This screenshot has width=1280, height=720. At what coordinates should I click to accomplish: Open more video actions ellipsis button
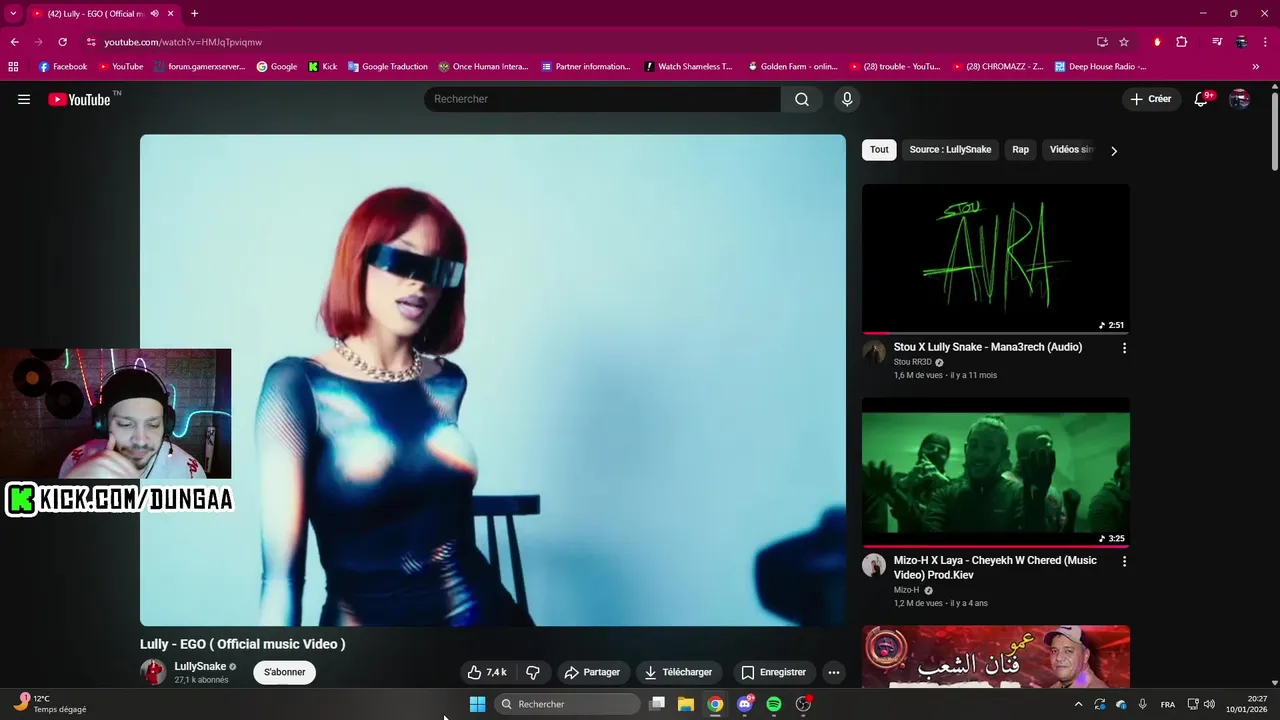(x=834, y=672)
